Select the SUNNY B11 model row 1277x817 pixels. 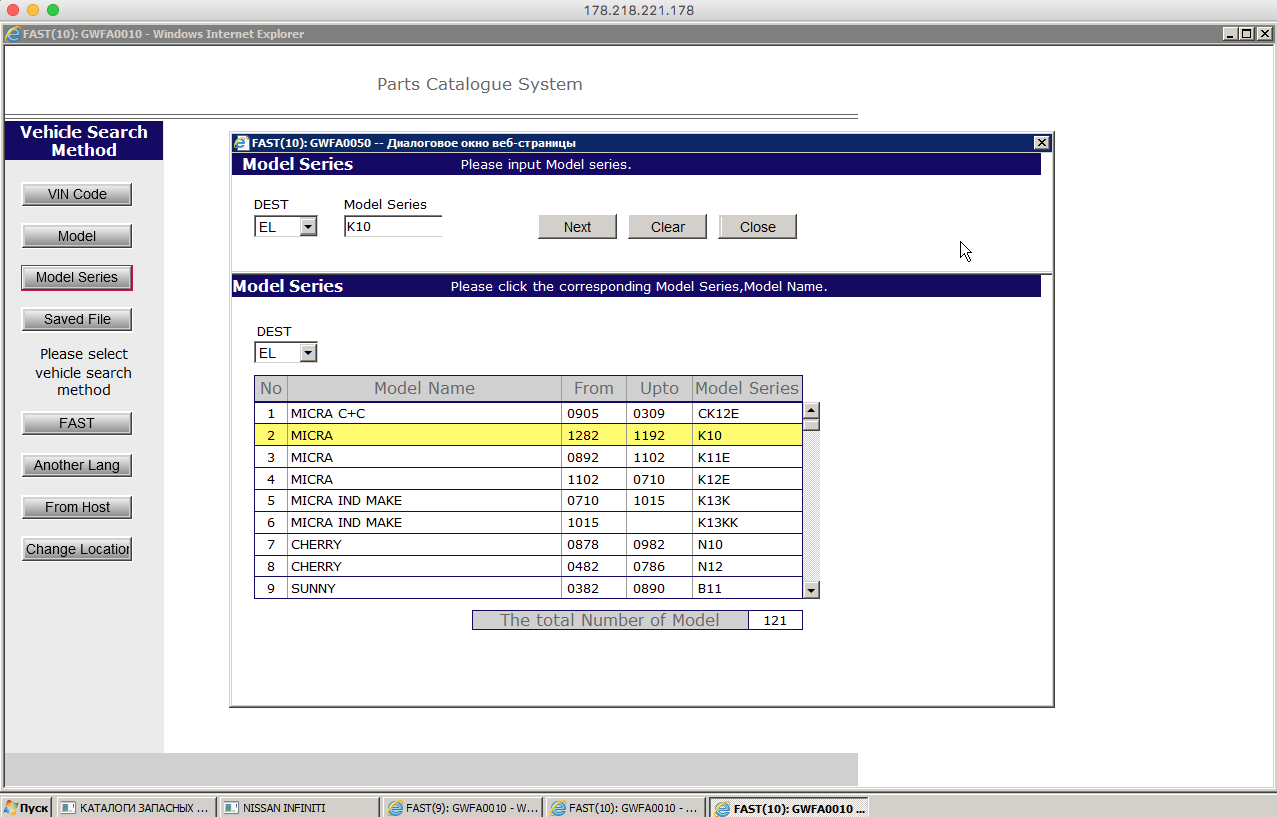[x=424, y=589]
